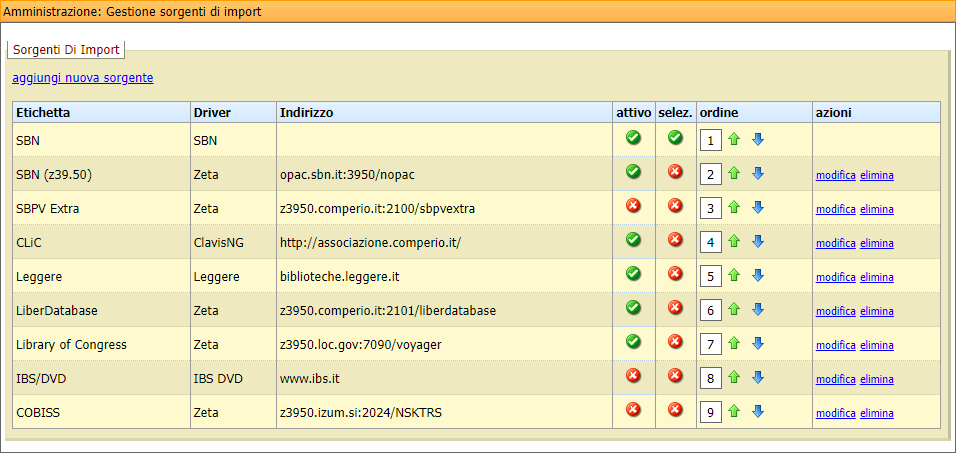
Task: Open the Sorgenti Di Import tab
Action: pyautogui.click(x=66, y=49)
